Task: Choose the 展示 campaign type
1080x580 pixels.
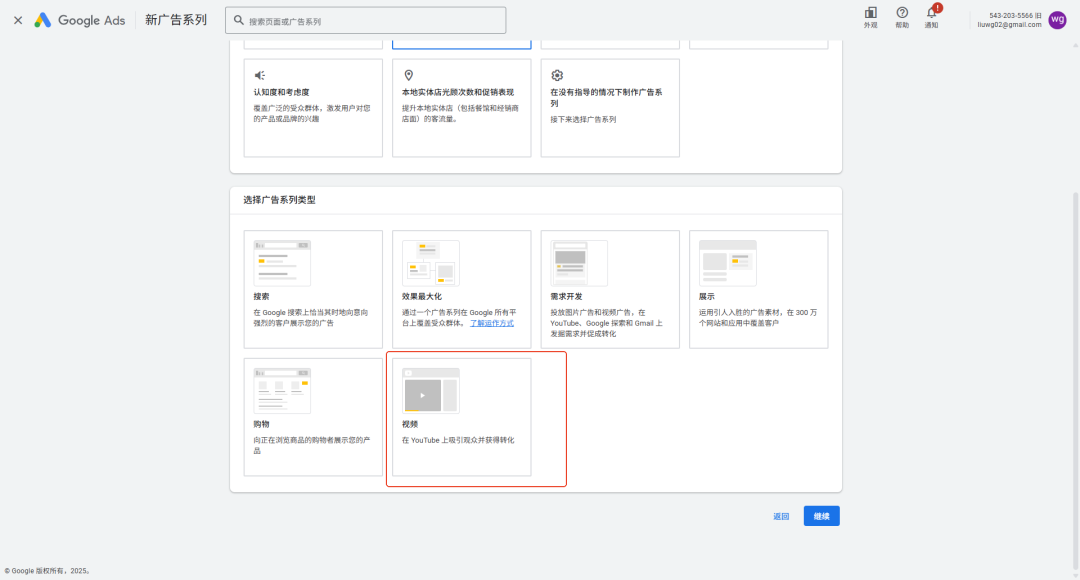Action: [x=758, y=289]
